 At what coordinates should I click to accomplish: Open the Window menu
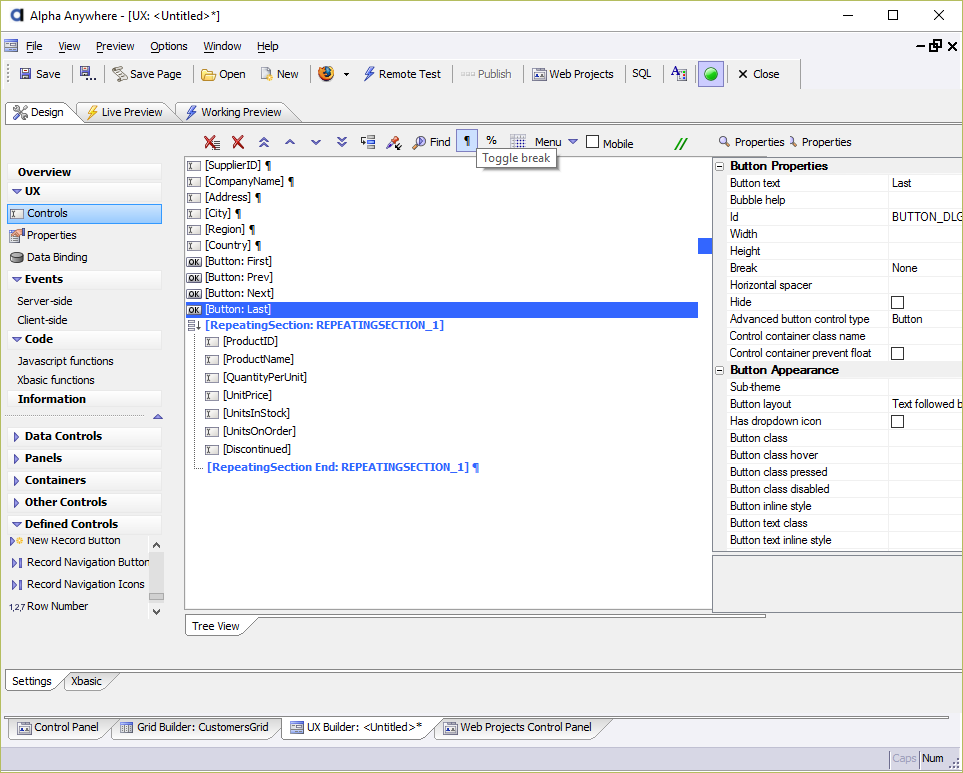tap(222, 46)
